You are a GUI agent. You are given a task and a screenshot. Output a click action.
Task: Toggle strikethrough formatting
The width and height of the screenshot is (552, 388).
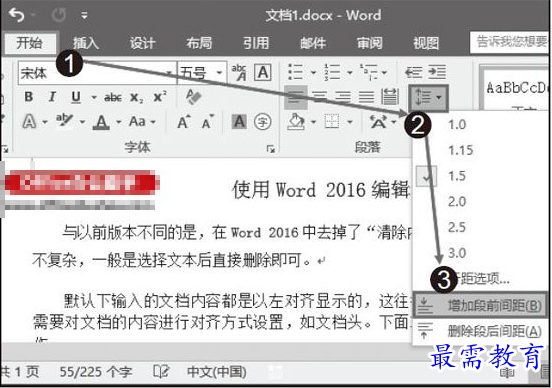113,98
